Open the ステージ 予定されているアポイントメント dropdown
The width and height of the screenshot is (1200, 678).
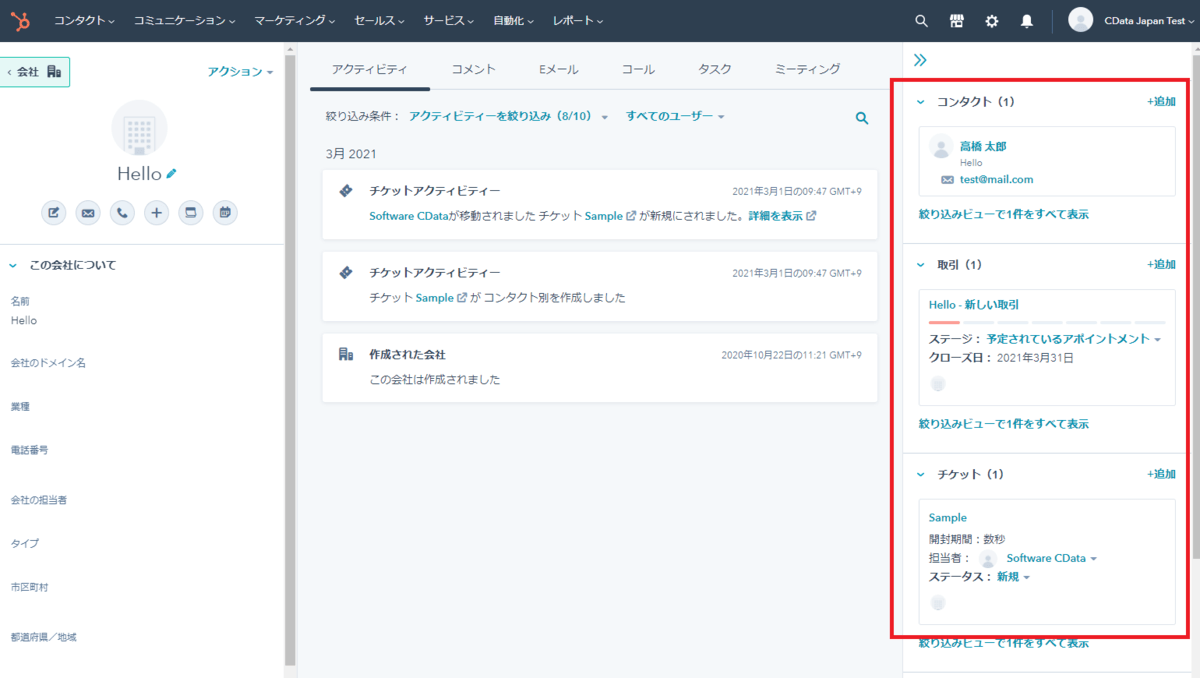click(1073, 339)
